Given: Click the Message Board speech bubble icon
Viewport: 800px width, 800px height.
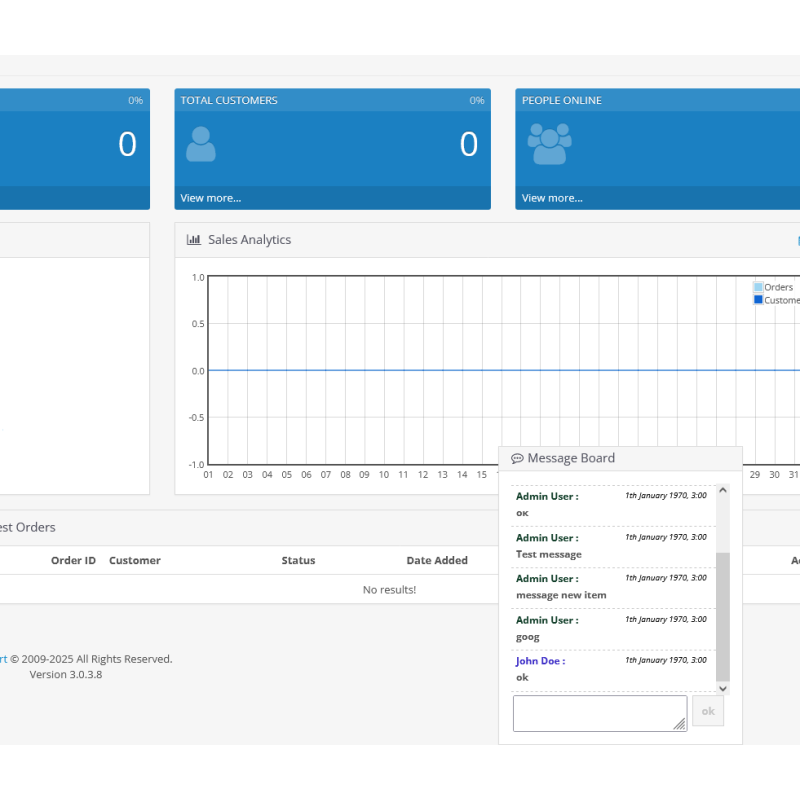Looking at the screenshot, I should [517, 459].
